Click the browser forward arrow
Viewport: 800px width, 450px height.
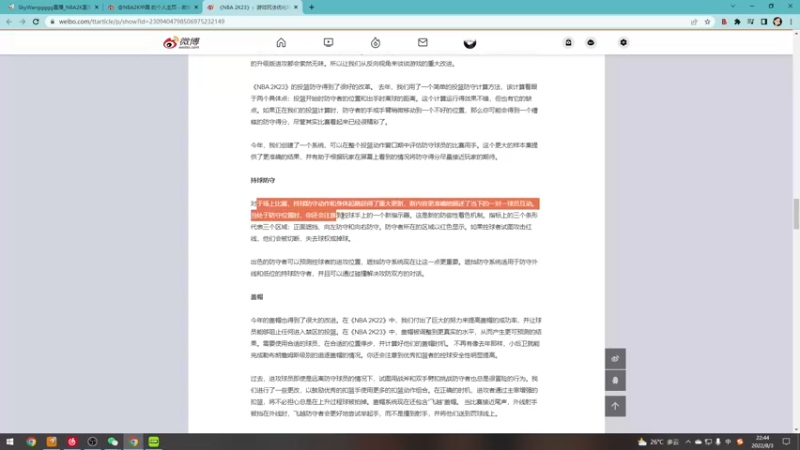tap(22, 21)
